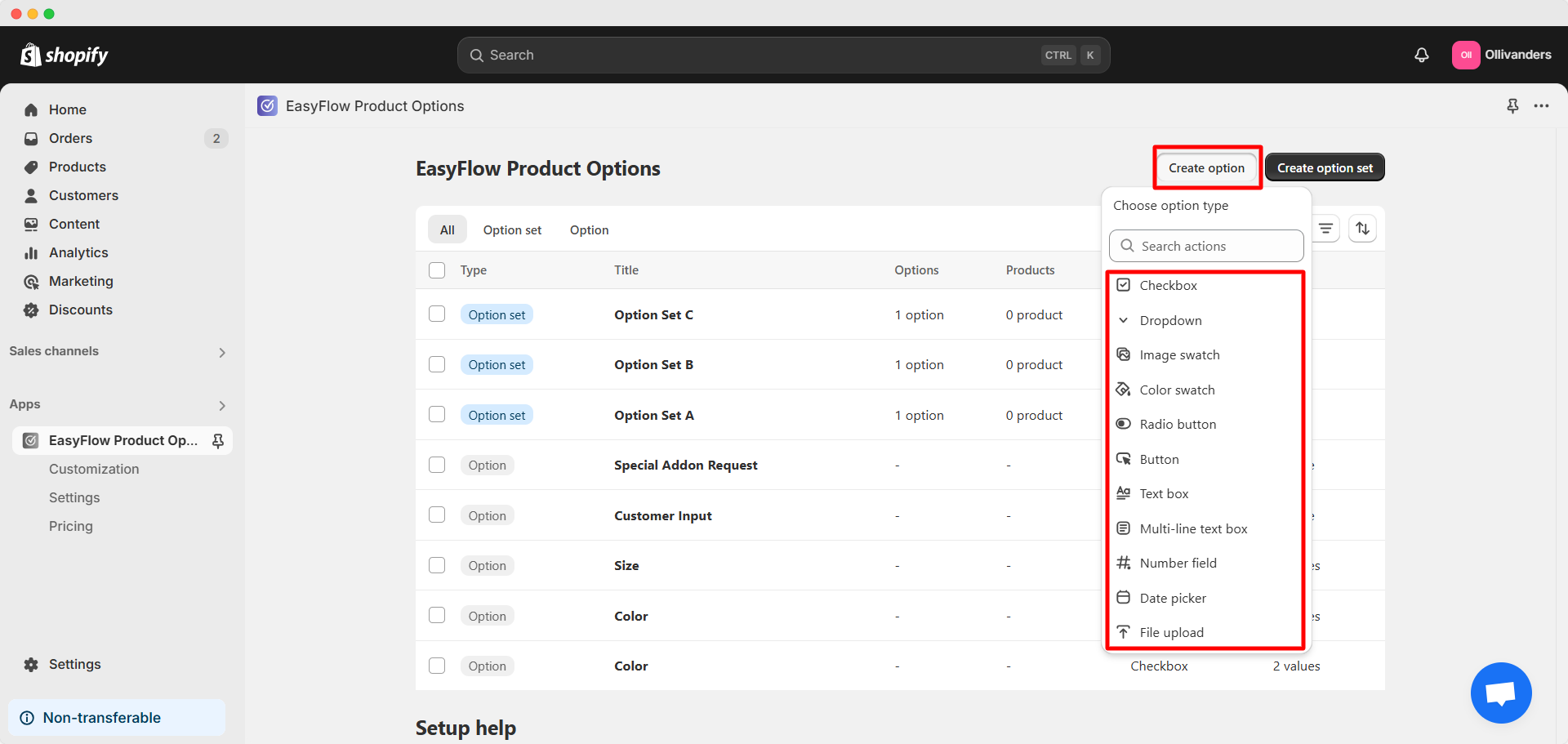The height and width of the screenshot is (744, 1568).
Task: Check the Option Set B row checkbox
Action: pos(437,364)
